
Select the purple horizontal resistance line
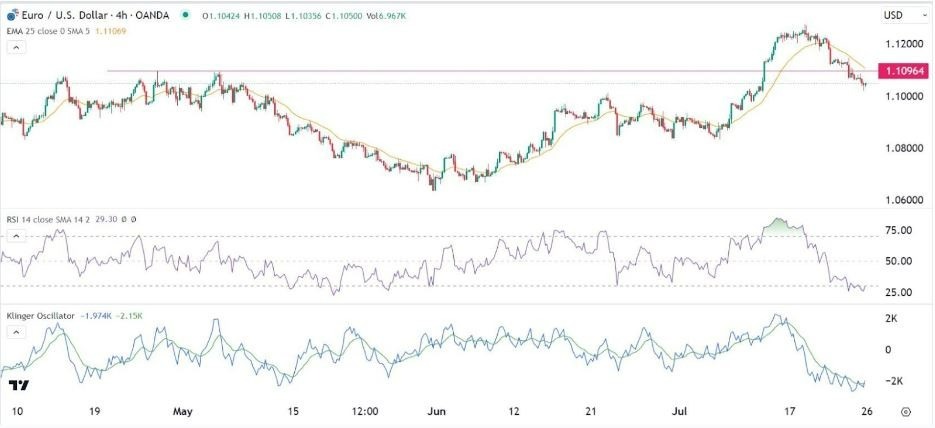coord(493,71)
